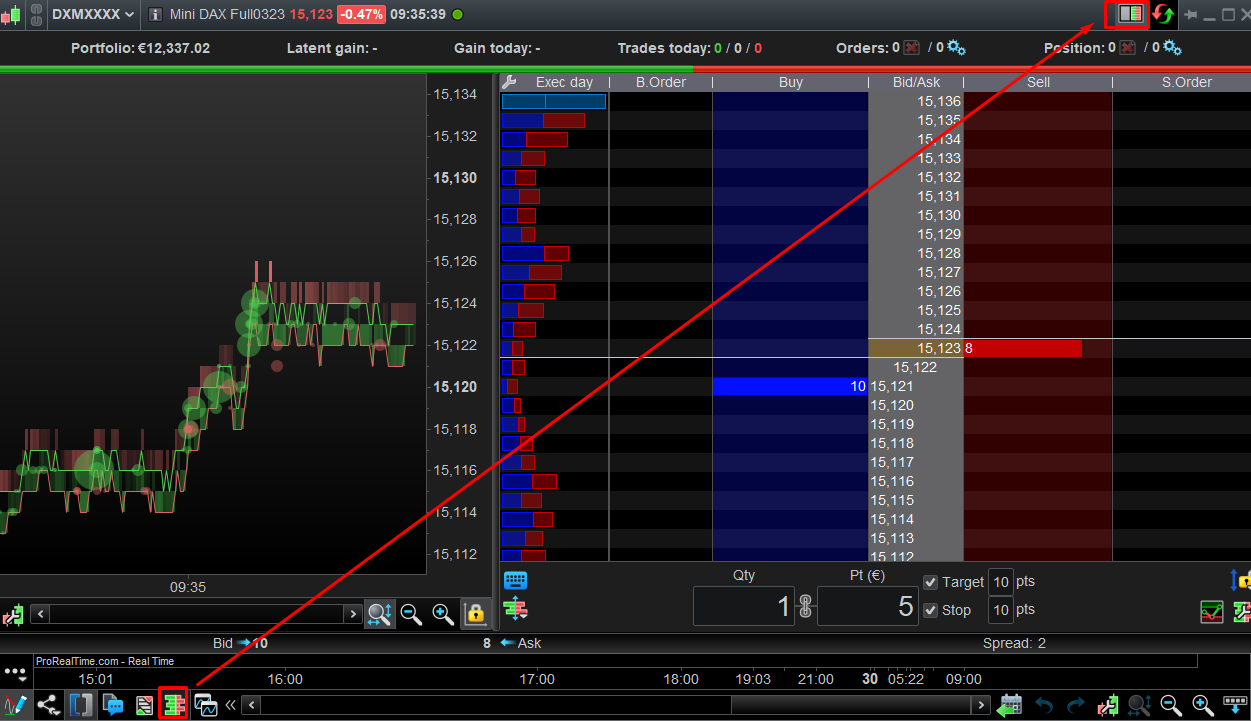Viewport: 1251px width, 721px height.
Task: Click the Bid/Ask column header
Action: [x=916, y=82]
